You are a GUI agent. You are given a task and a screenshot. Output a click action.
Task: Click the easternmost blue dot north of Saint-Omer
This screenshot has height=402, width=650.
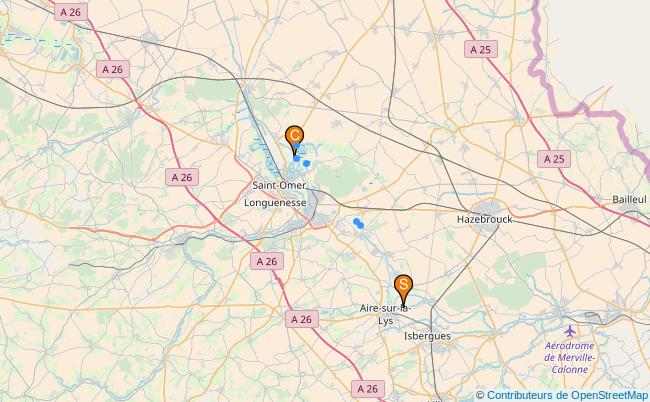(x=306, y=164)
